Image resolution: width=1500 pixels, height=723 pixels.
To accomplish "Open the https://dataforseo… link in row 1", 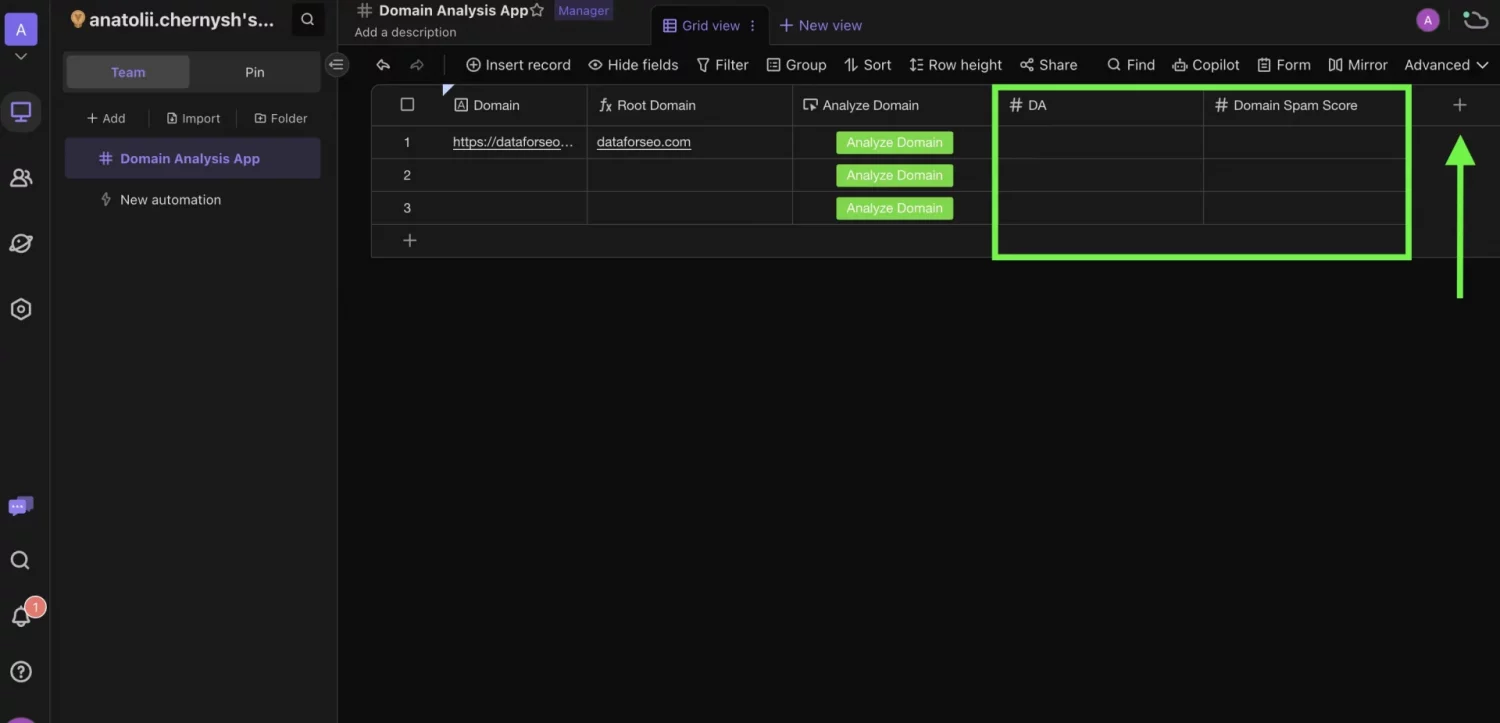I will point(513,142).
